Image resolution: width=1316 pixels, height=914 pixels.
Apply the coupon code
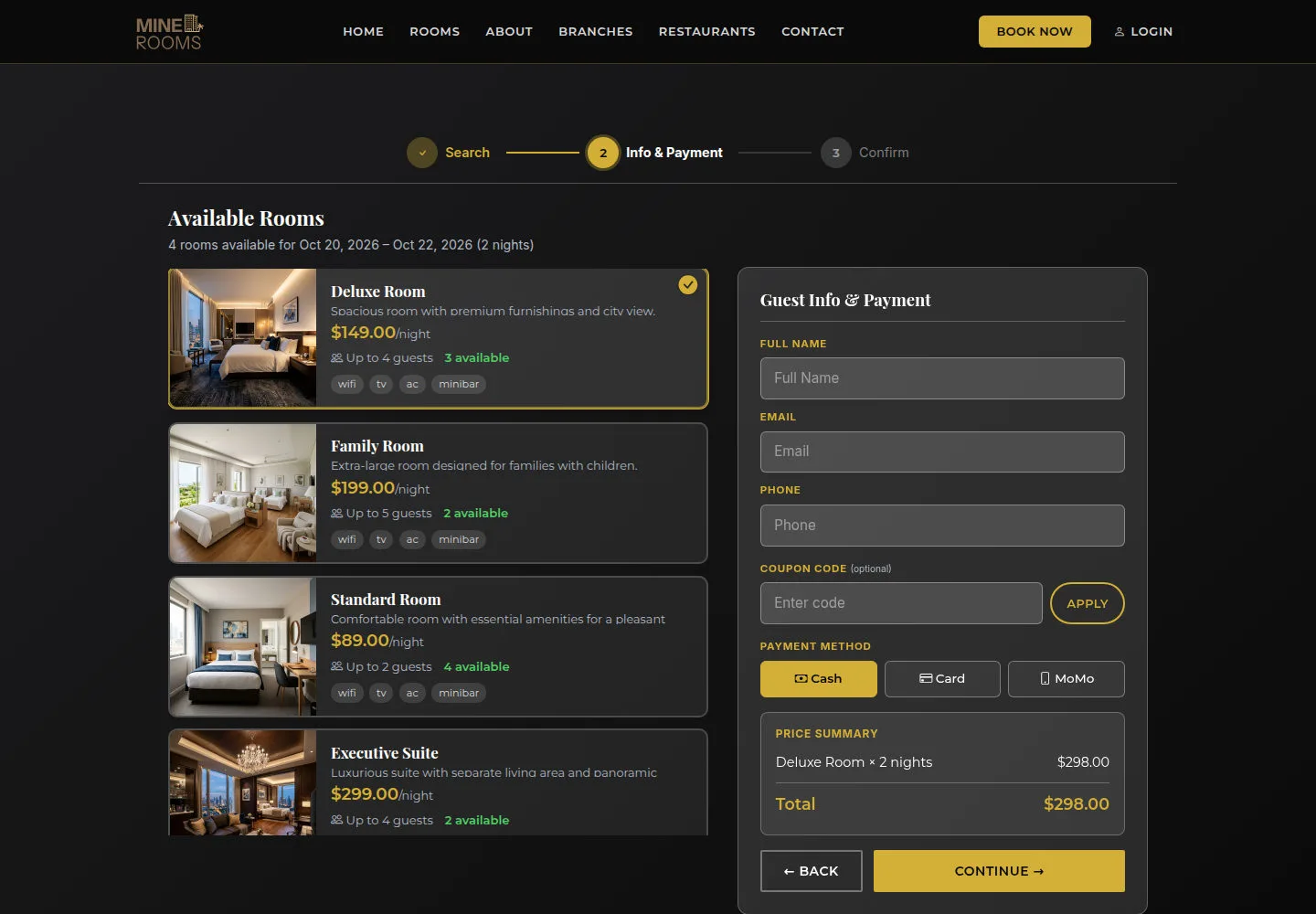click(1088, 603)
